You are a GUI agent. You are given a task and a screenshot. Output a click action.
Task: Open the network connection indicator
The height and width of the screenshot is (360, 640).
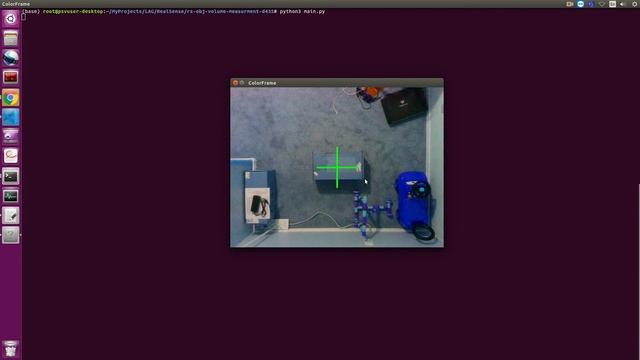[602, 4]
